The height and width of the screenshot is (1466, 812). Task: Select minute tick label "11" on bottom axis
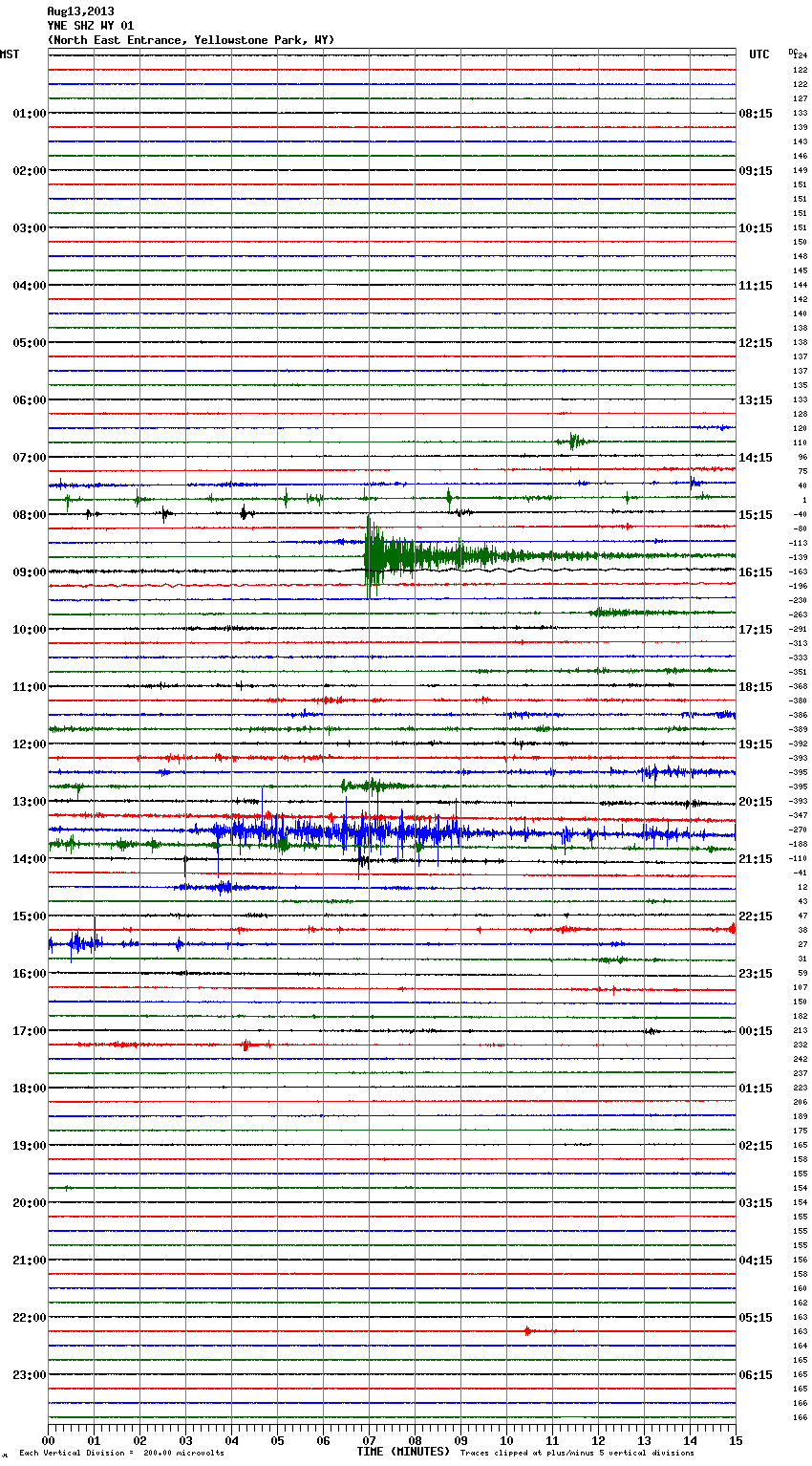pos(552,1440)
